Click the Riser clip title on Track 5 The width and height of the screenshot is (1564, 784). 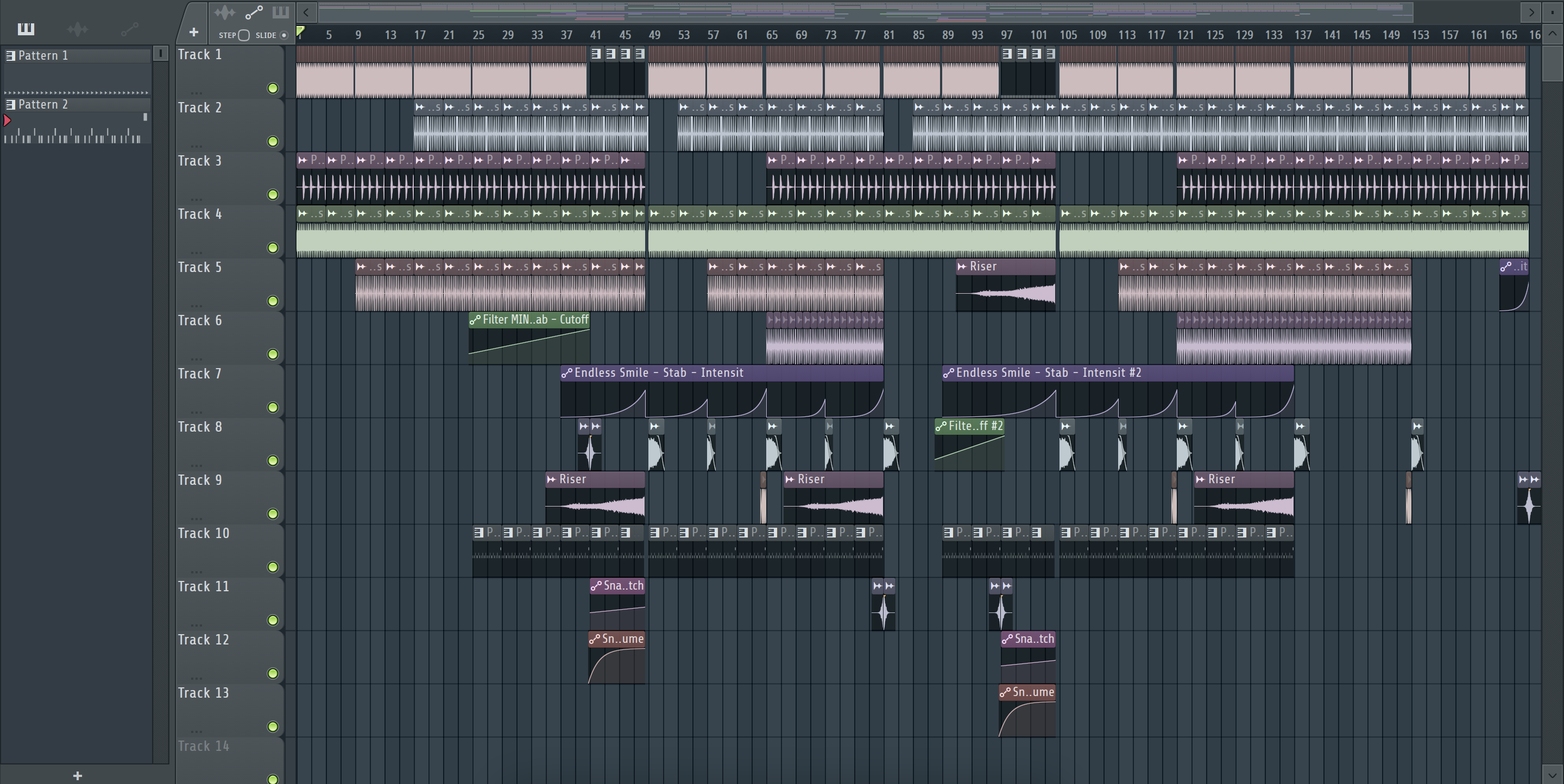pos(983,267)
